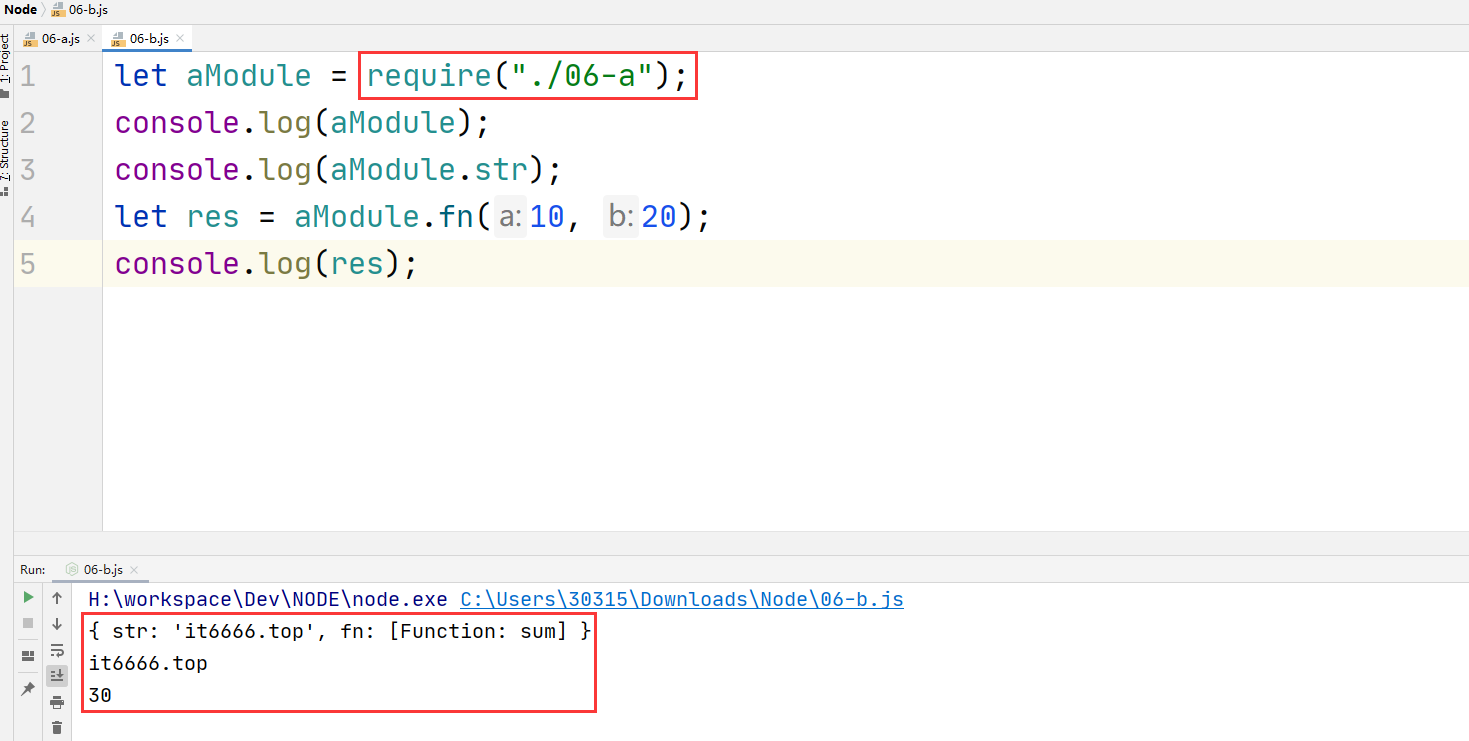Close the 06-a.js editor tab
This screenshot has height=741, width=1469.
tap(91, 38)
